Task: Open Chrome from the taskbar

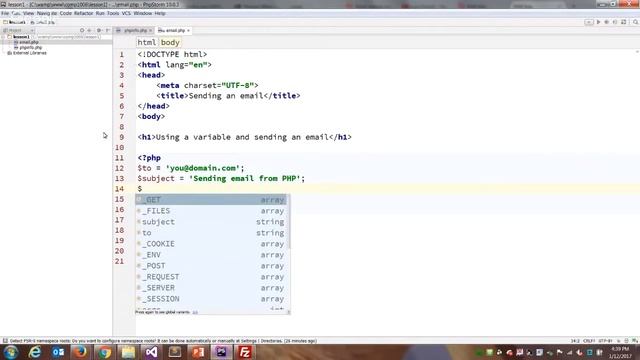Action: coord(104,352)
